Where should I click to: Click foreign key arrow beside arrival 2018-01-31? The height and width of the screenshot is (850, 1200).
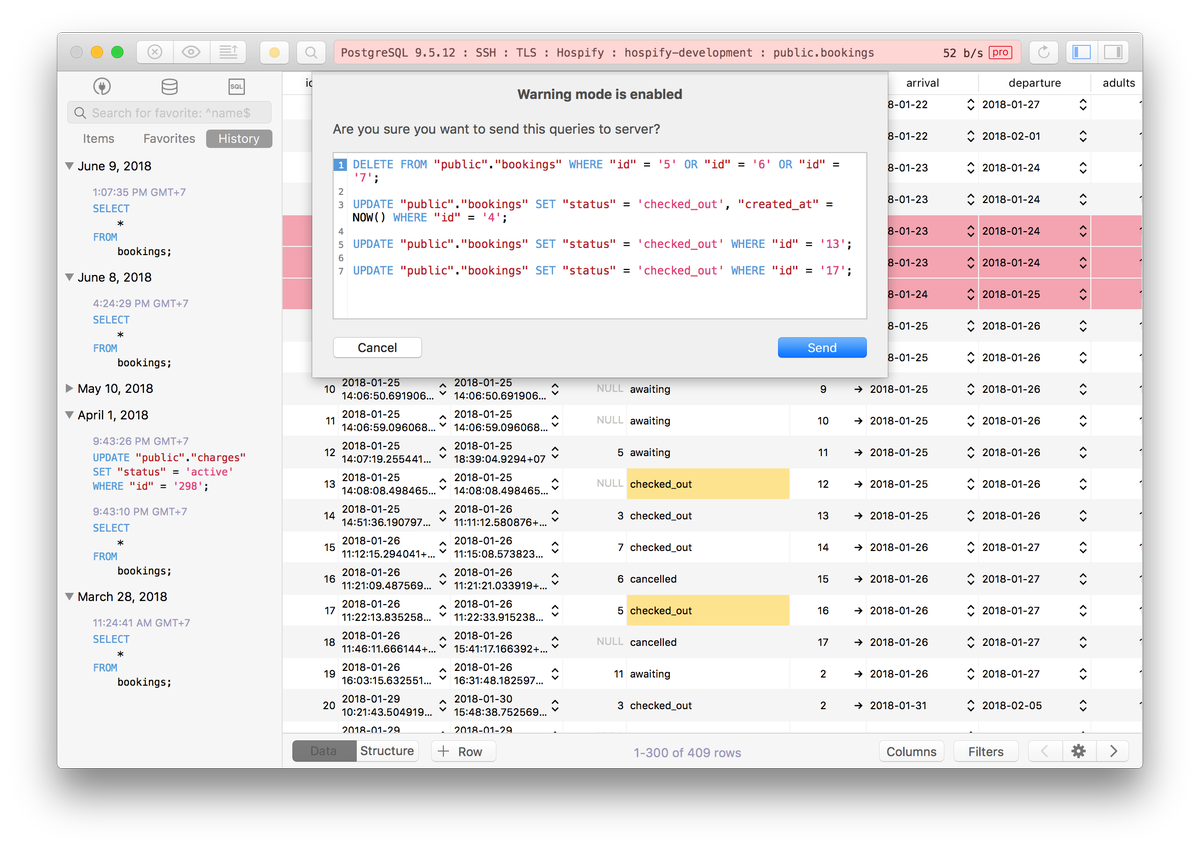[858, 706]
